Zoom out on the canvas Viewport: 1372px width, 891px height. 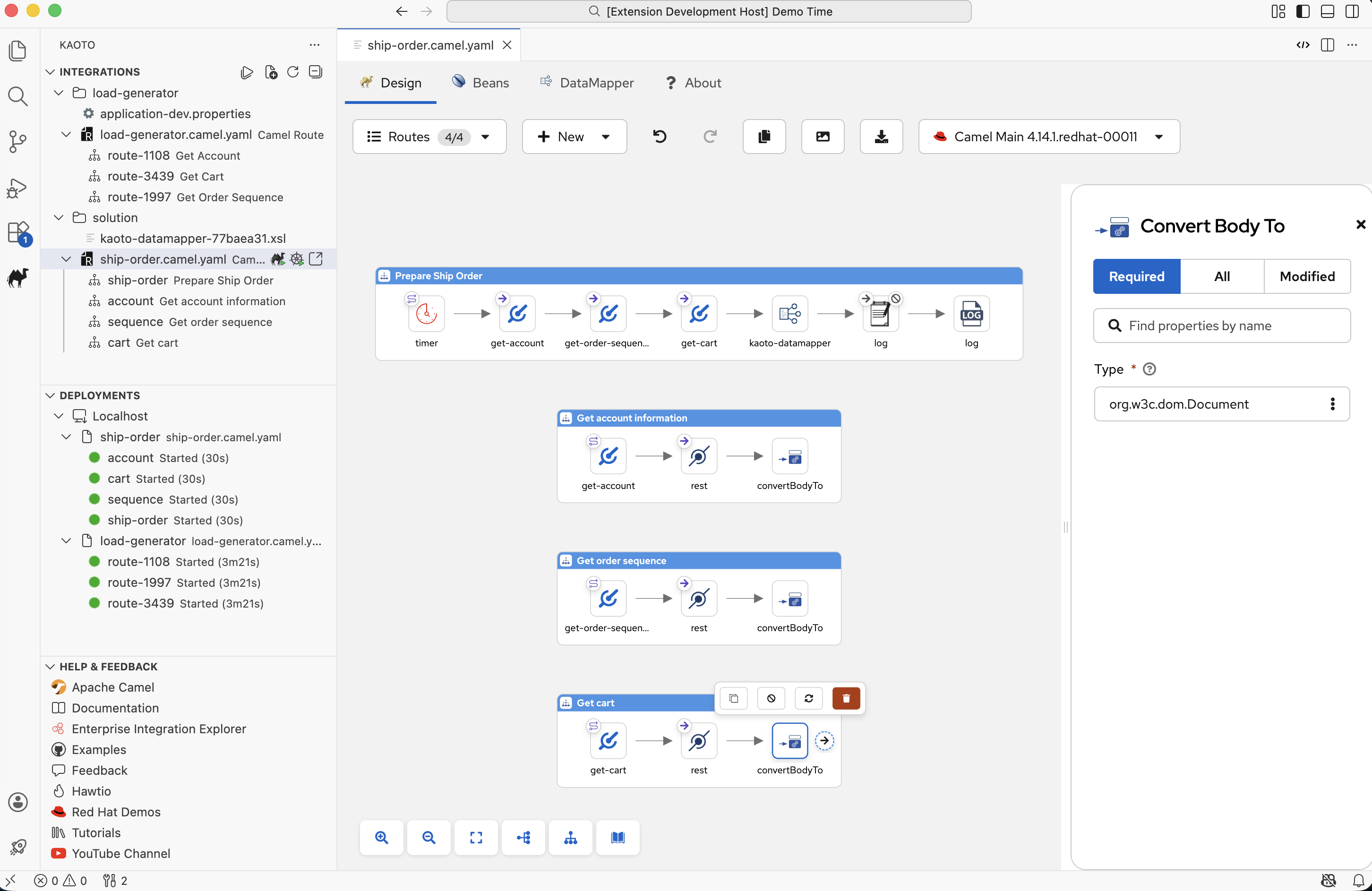click(429, 838)
